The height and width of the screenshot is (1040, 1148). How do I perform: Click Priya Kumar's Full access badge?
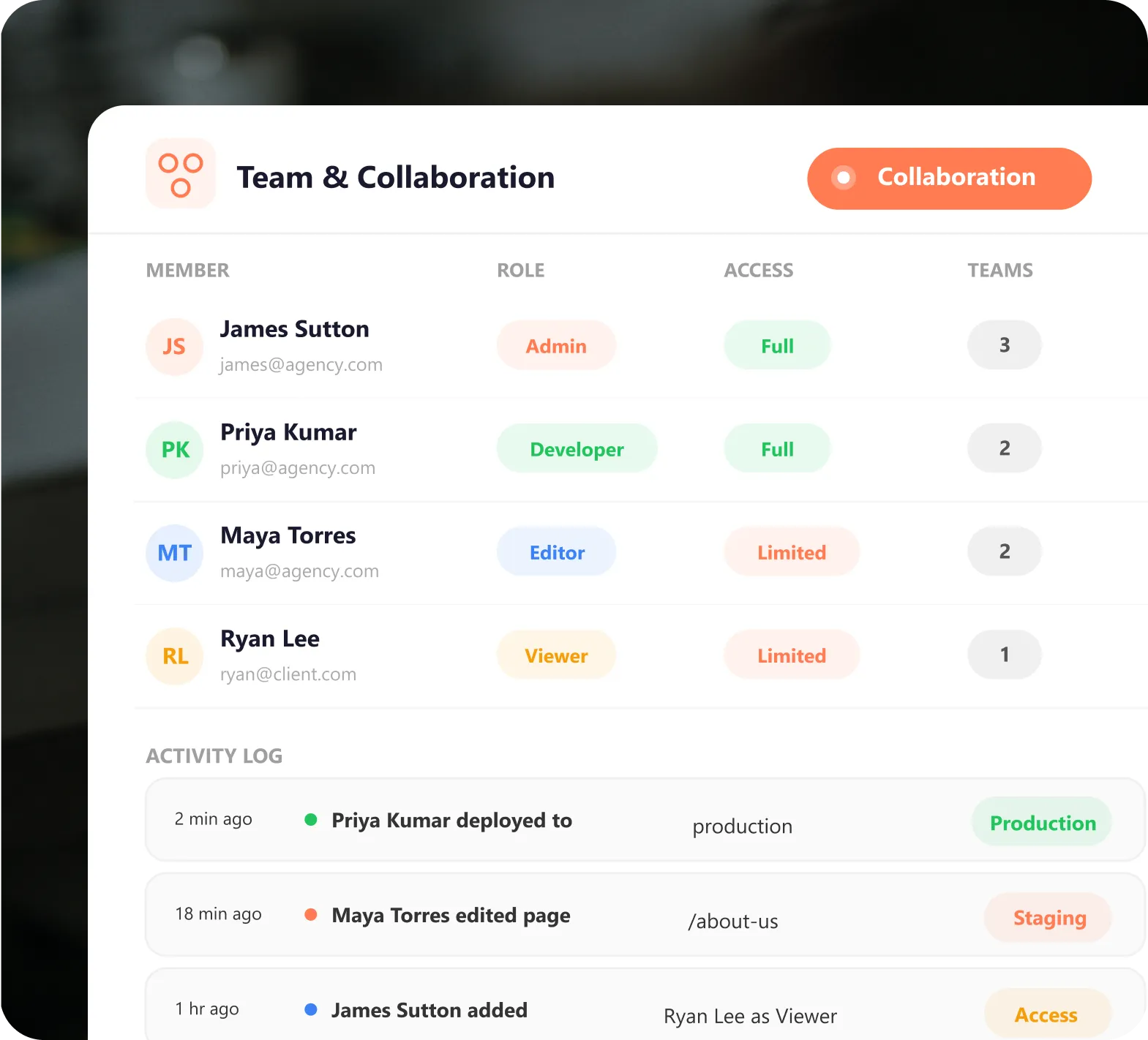pos(777,448)
